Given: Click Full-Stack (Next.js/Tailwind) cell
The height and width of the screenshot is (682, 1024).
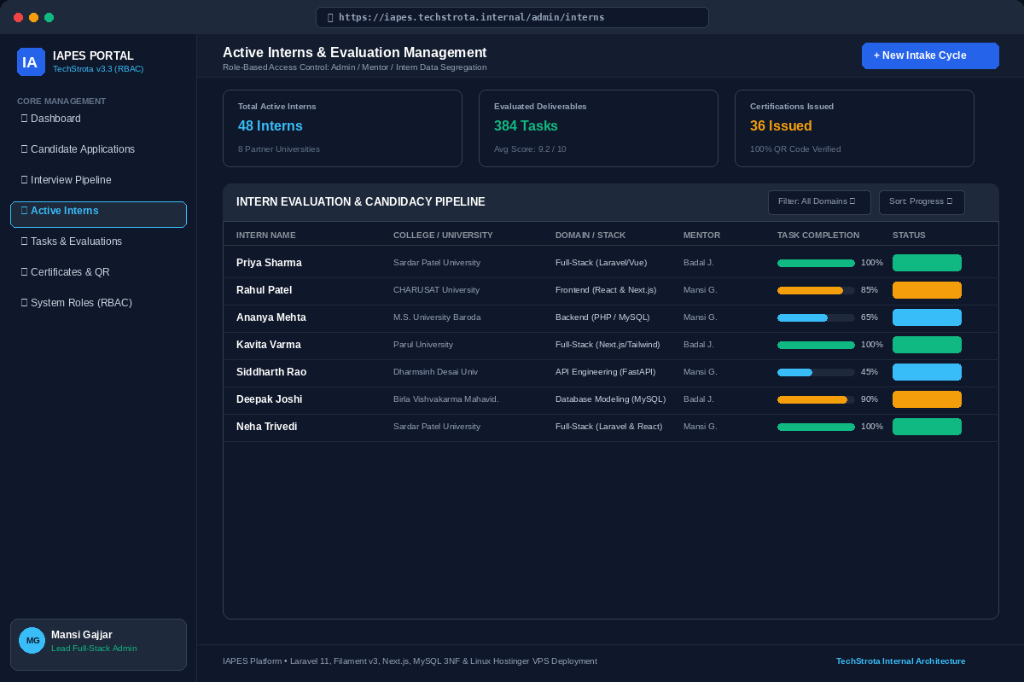Looking at the screenshot, I should click(607, 344).
